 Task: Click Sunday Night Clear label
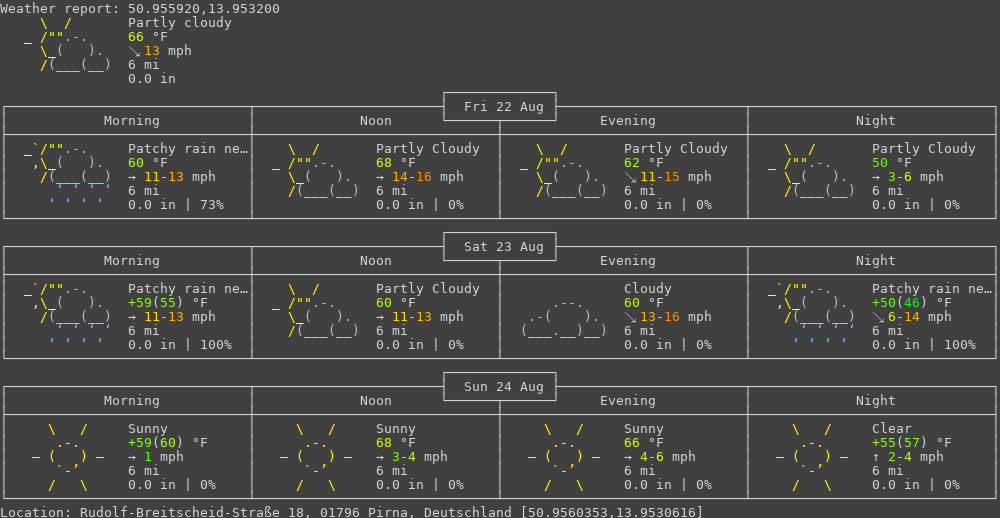[892, 429]
